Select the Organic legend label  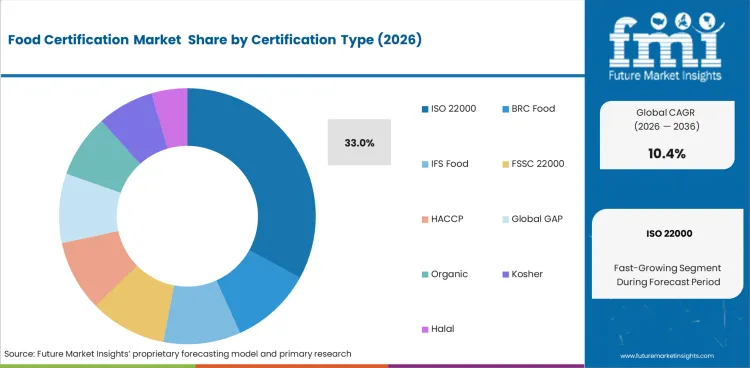coord(449,274)
